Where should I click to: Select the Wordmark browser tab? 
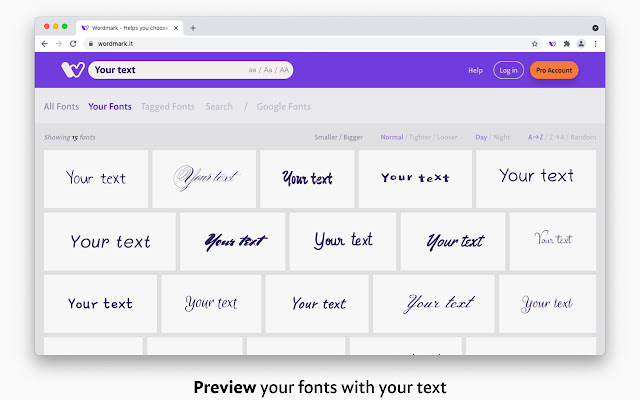tap(130, 28)
